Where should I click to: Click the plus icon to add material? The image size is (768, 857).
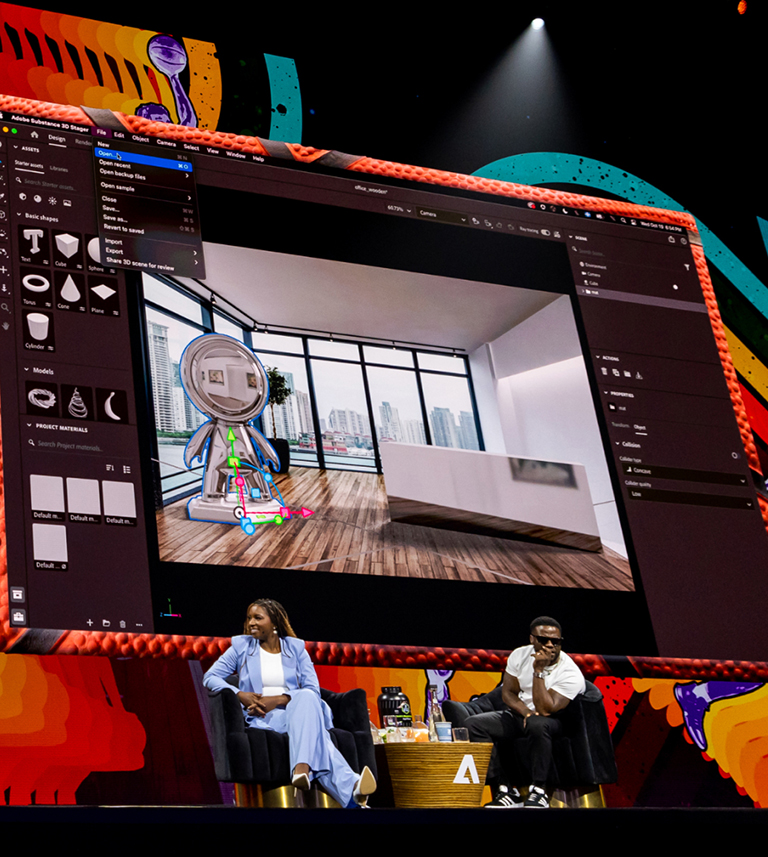tap(89, 622)
